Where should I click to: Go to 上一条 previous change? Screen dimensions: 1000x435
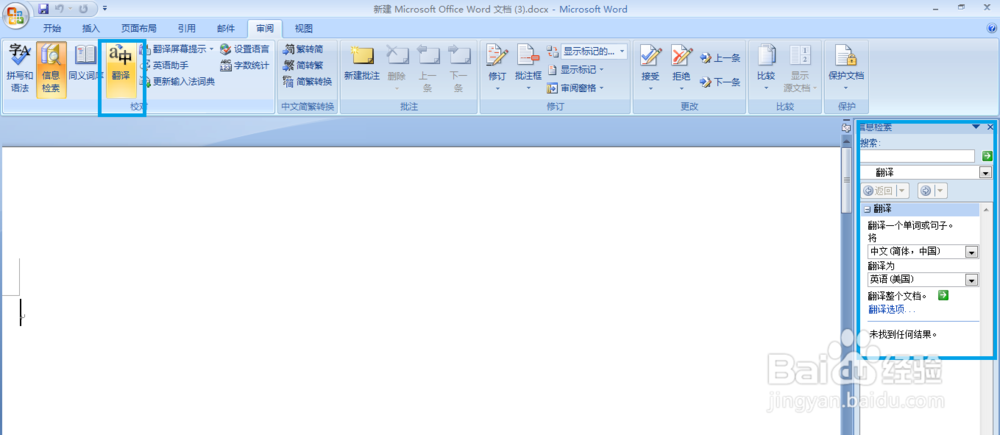click(721, 58)
